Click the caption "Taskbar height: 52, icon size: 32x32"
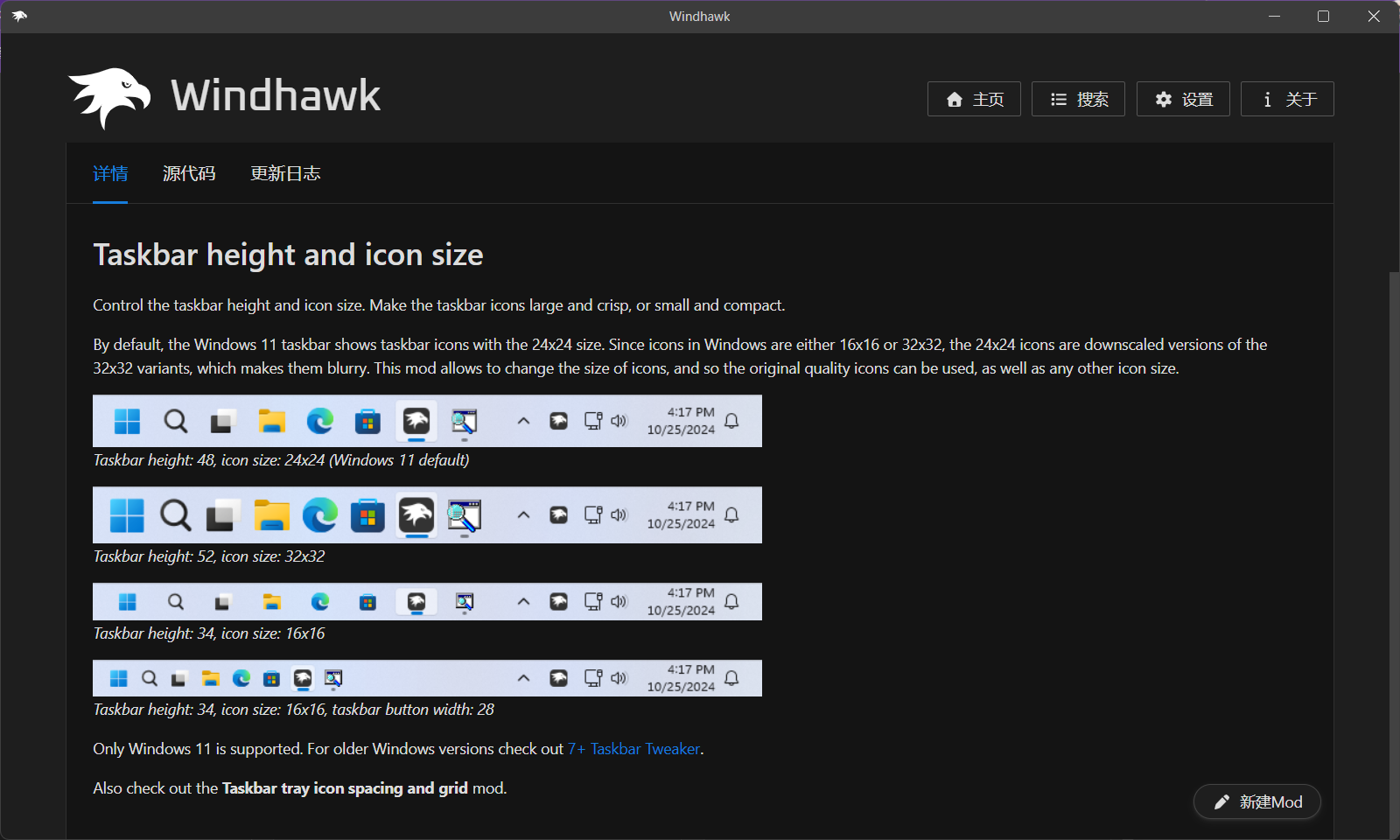Viewport: 1400px width, 840px height. [209, 556]
